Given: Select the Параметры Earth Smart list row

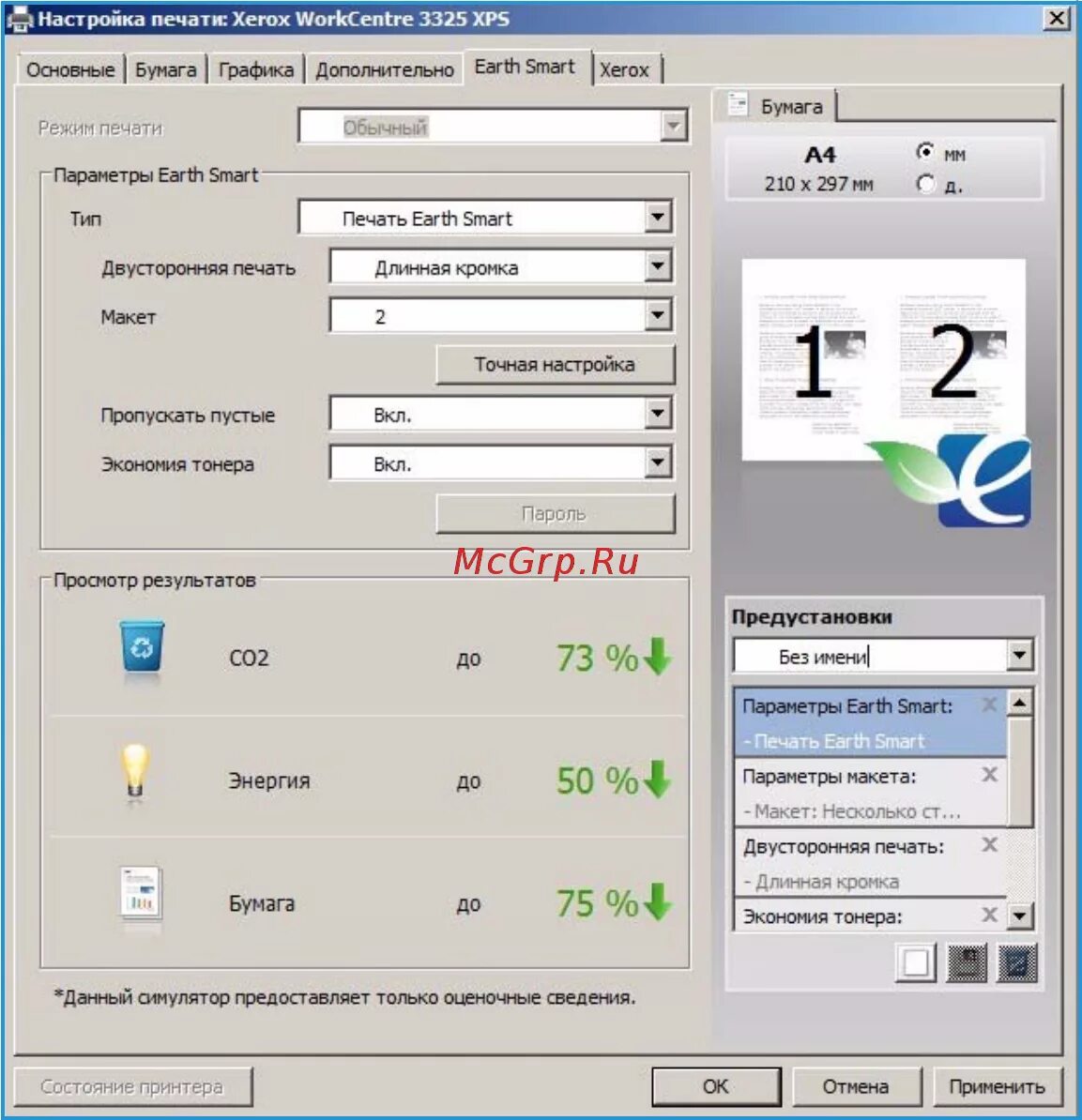Looking at the screenshot, I should pyautogui.click(x=871, y=723).
